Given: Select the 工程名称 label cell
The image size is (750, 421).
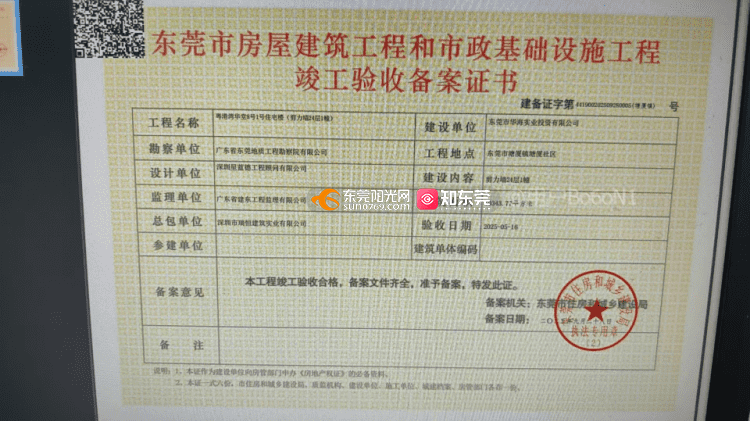Looking at the screenshot, I should pyautogui.click(x=174, y=123).
